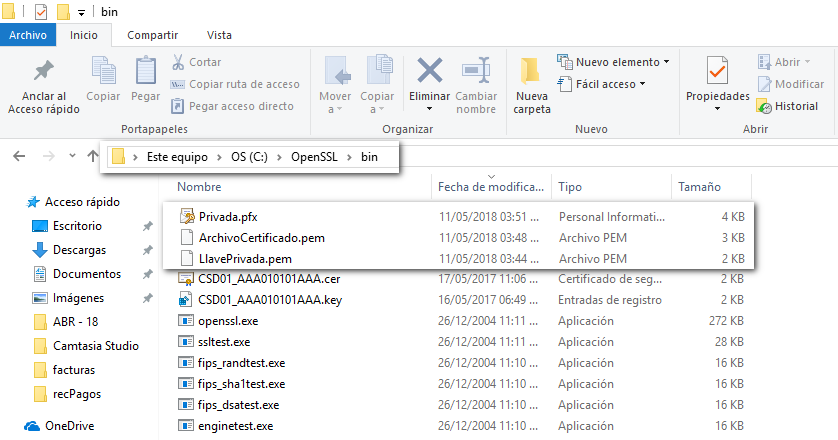
Task: Open the recPagos folder in sidebar
Action: coord(77,394)
